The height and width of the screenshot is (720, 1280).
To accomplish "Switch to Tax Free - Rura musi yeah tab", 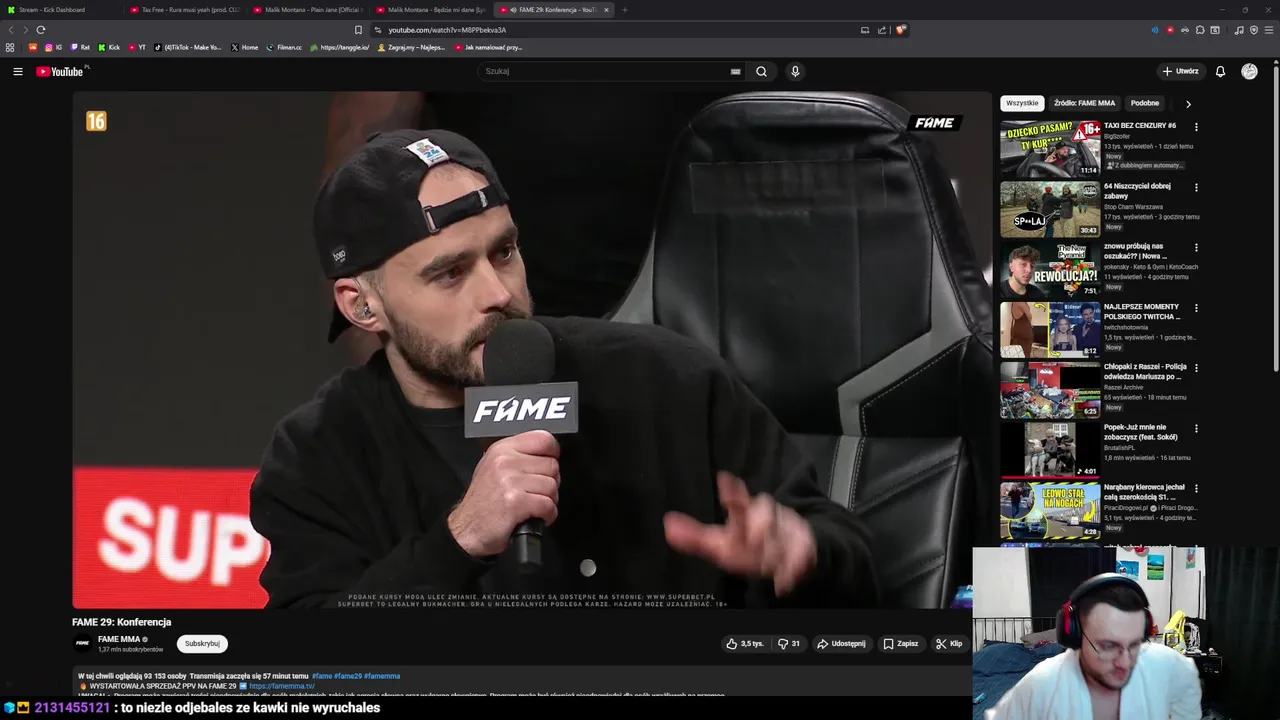I will click(x=184, y=10).
